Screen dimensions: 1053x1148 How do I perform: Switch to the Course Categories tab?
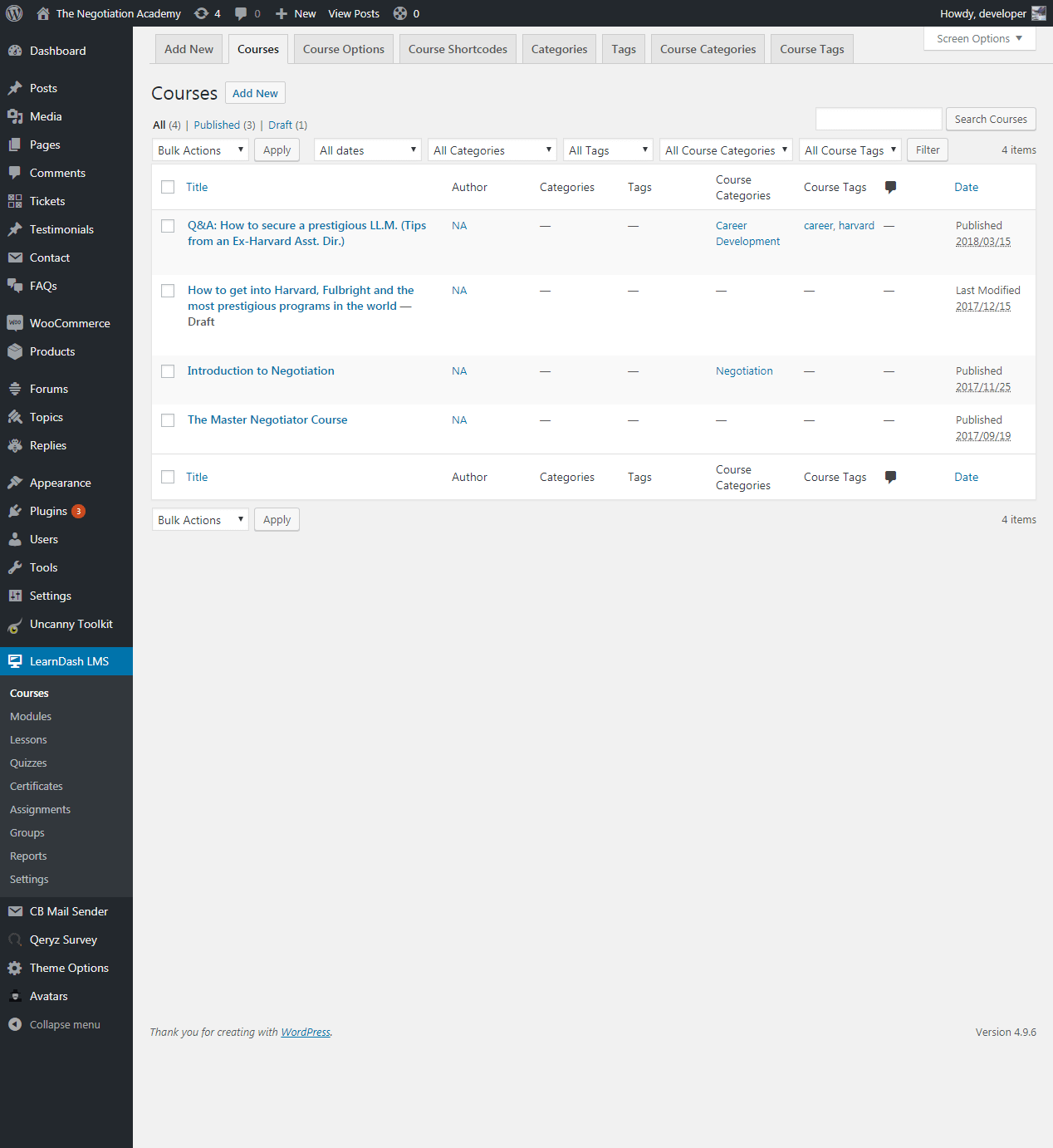tap(708, 49)
